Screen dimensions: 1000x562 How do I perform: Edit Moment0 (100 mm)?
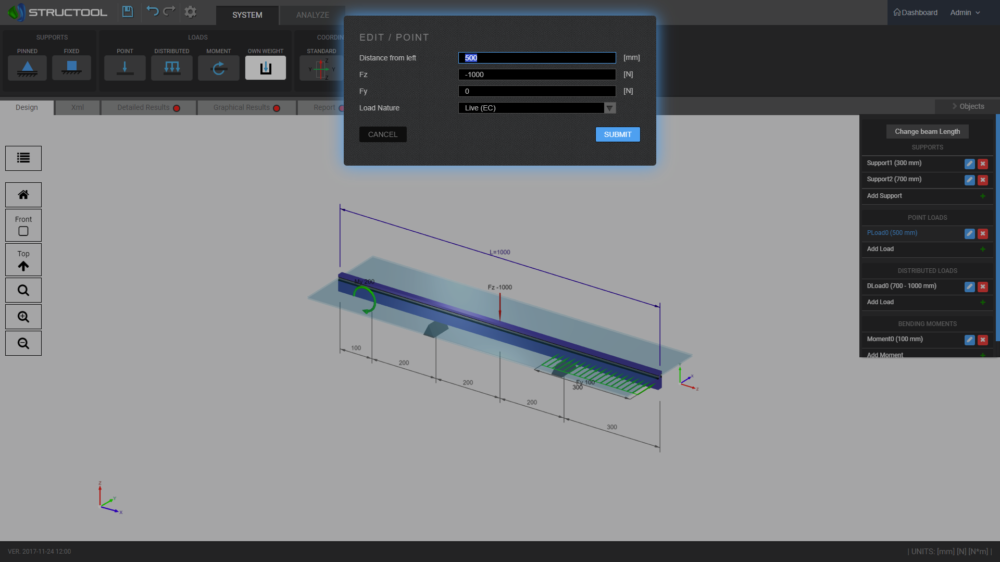[969, 339]
